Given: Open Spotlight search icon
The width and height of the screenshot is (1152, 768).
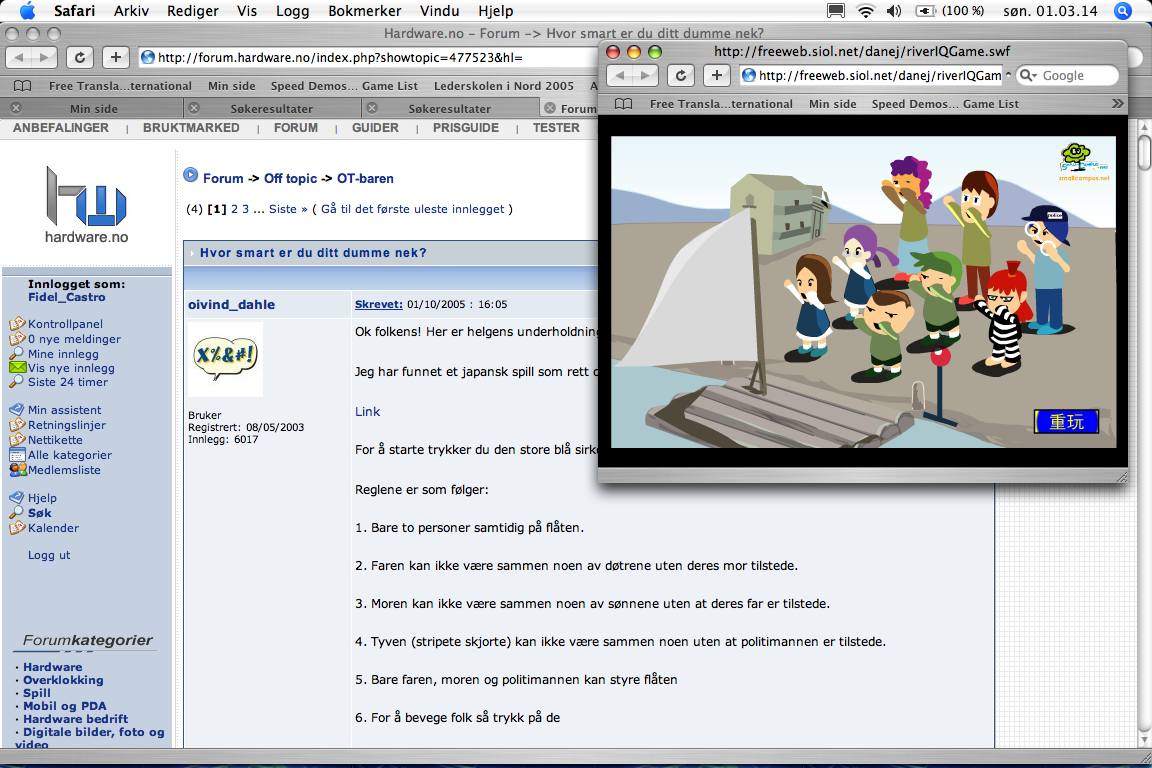Looking at the screenshot, I should (1123, 10).
